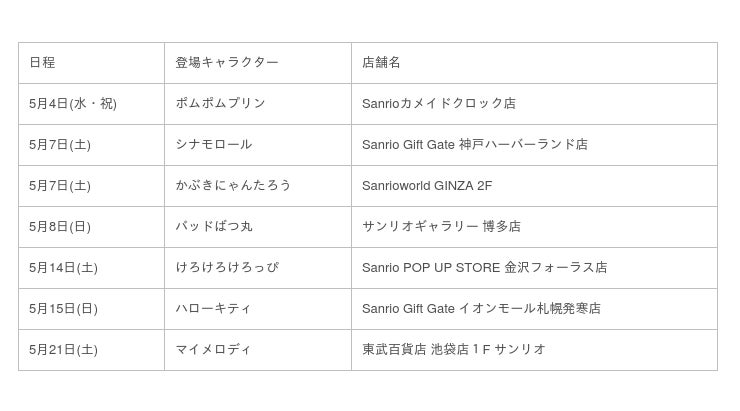This screenshot has height=411, width=740.
Task: Select Sanrio Gift Gate 神戸ハーバーランド店 cell
Action: tap(475, 144)
